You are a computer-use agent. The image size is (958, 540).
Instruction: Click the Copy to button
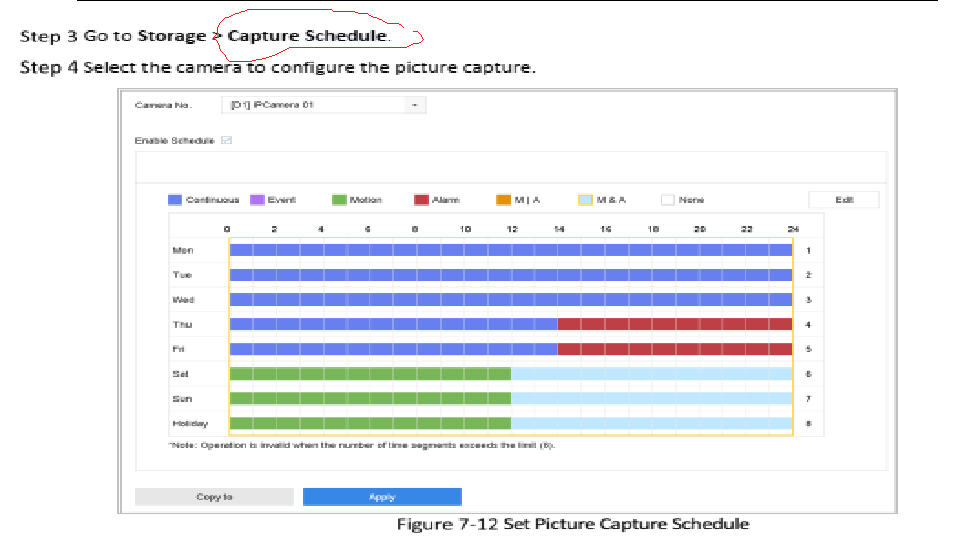[214, 497]
